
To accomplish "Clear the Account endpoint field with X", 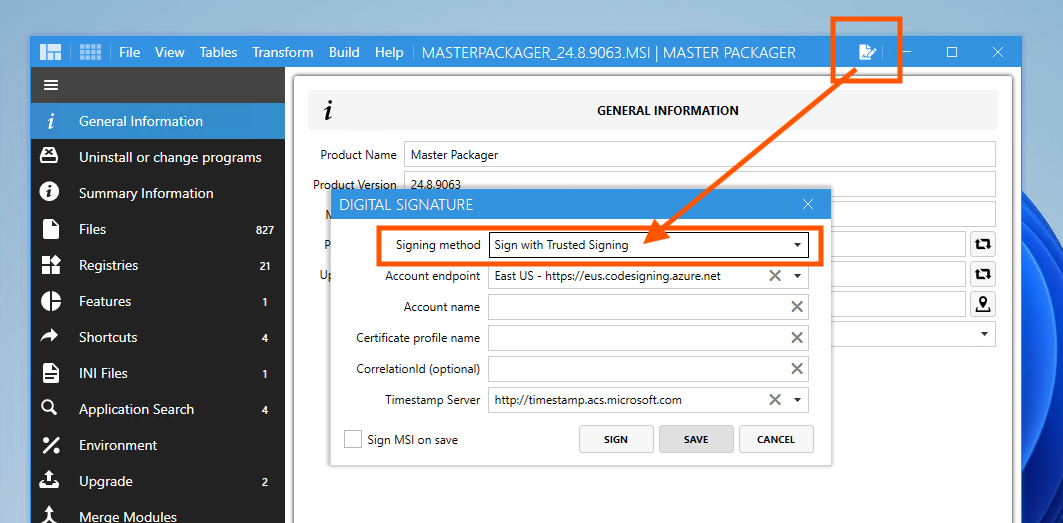I will (x=775, y=275).
